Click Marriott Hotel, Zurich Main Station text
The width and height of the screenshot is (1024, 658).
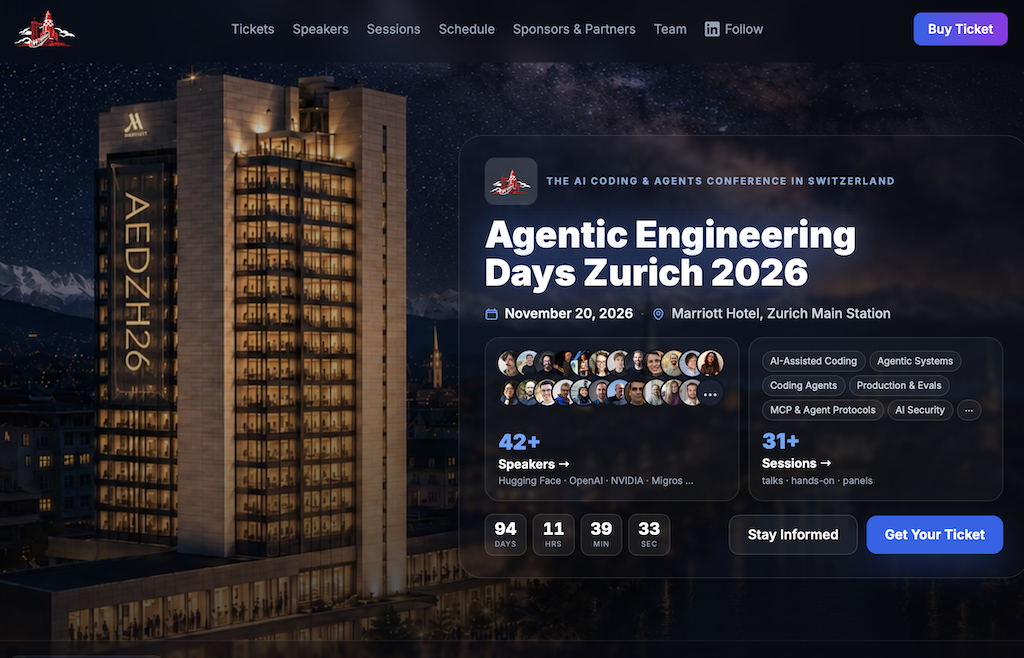coord(780,314)
